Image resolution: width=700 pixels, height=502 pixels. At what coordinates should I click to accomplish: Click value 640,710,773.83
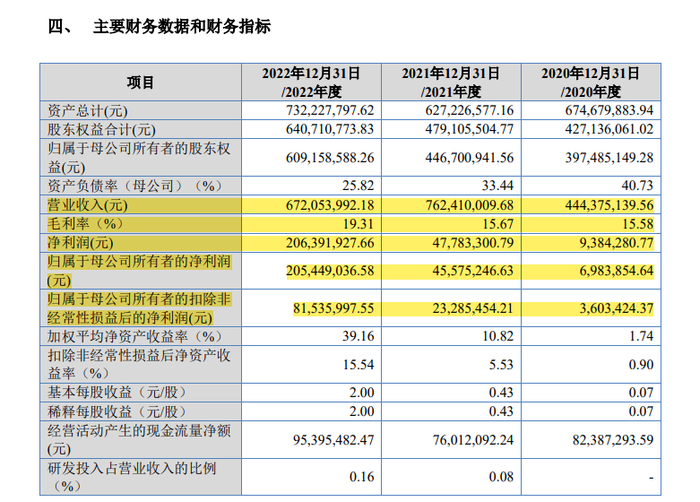point(330,129)
